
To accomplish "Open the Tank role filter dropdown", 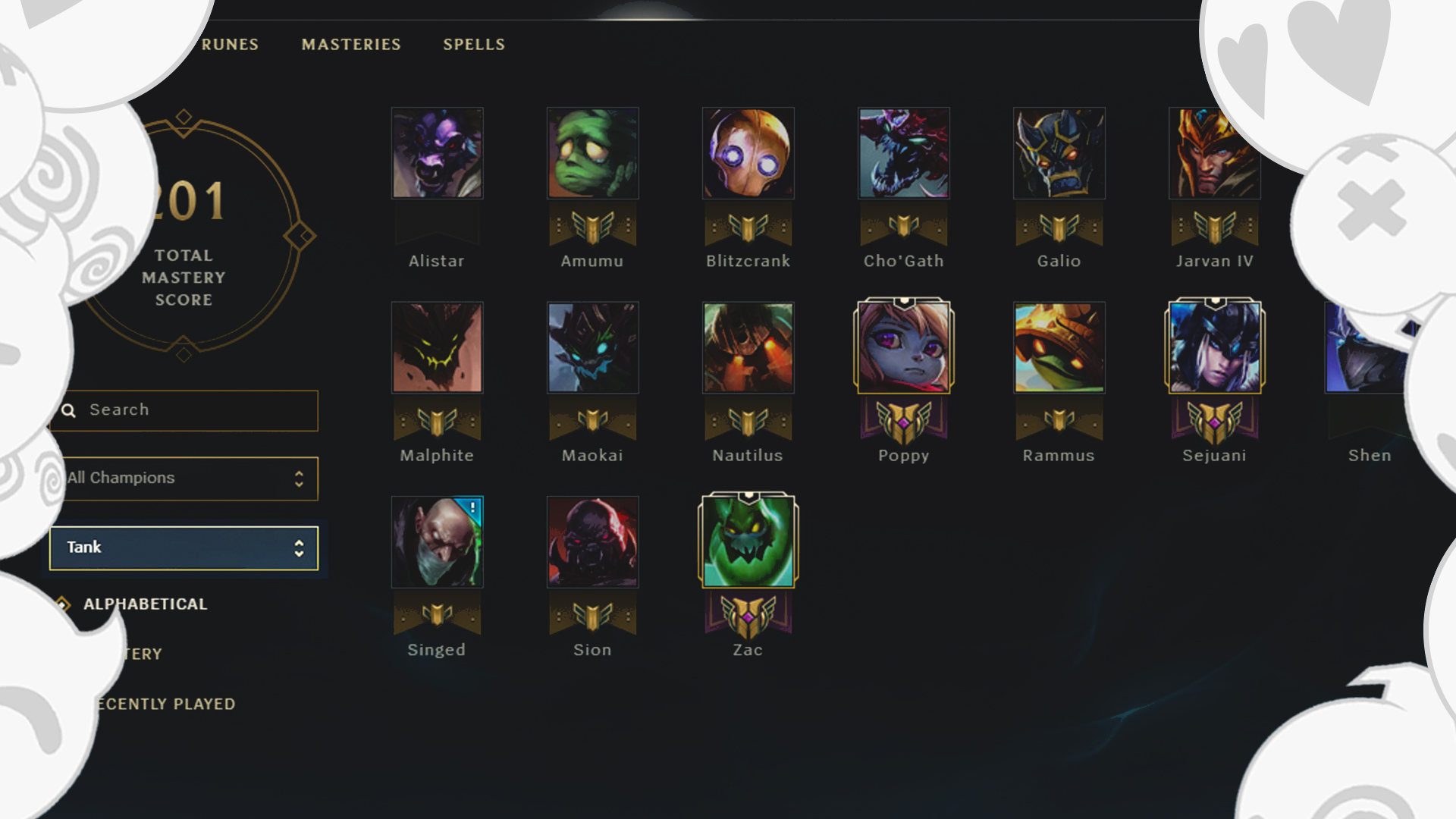I will 184,548.
